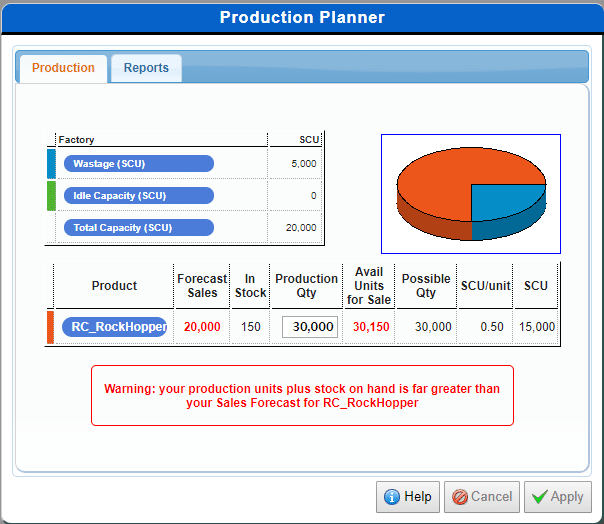This screenshot has height=524, width=604.
Task: Click the red warning message box
Action: point(302,395)
